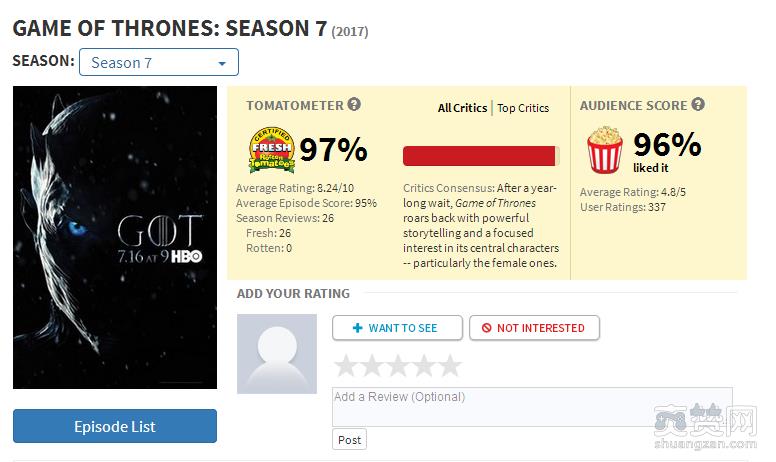
Task: Click the Add a Review text field
Action: pyautogui.click(x=532, y=406)
